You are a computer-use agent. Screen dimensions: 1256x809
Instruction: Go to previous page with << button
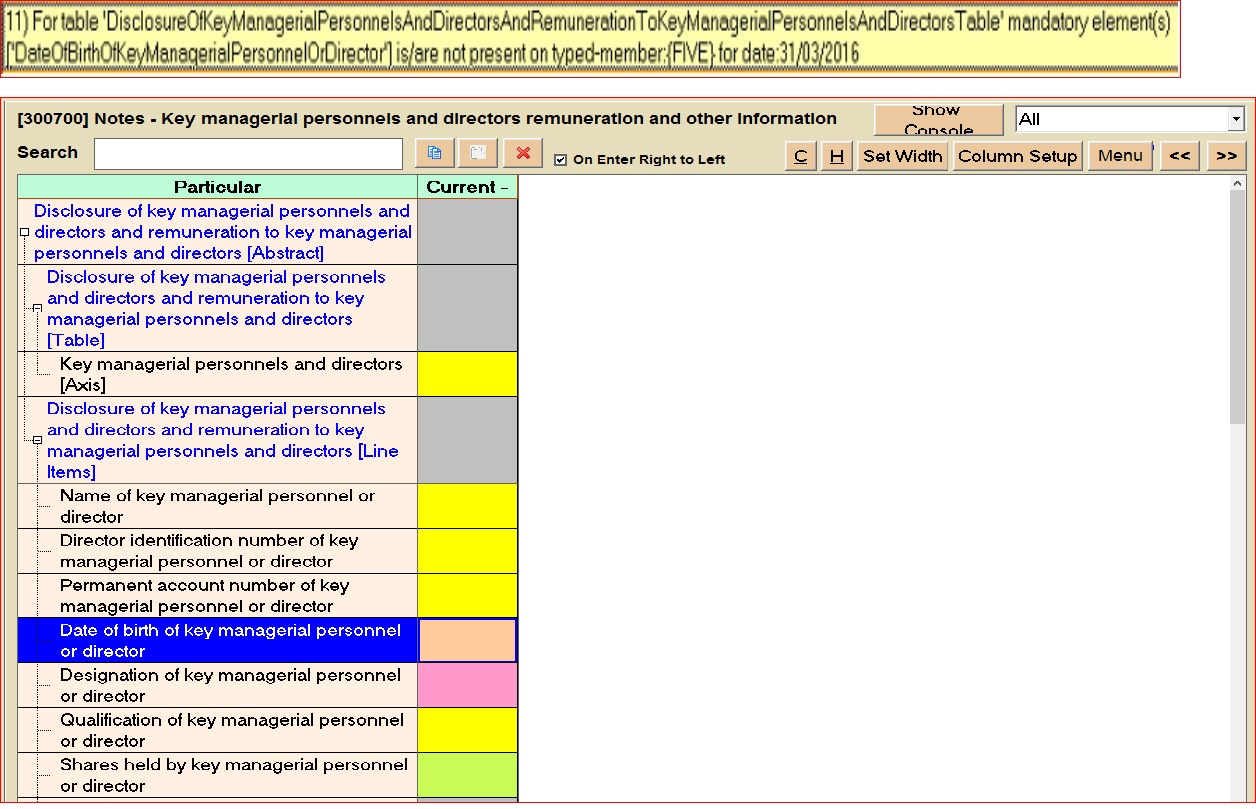coord(1180,156)
